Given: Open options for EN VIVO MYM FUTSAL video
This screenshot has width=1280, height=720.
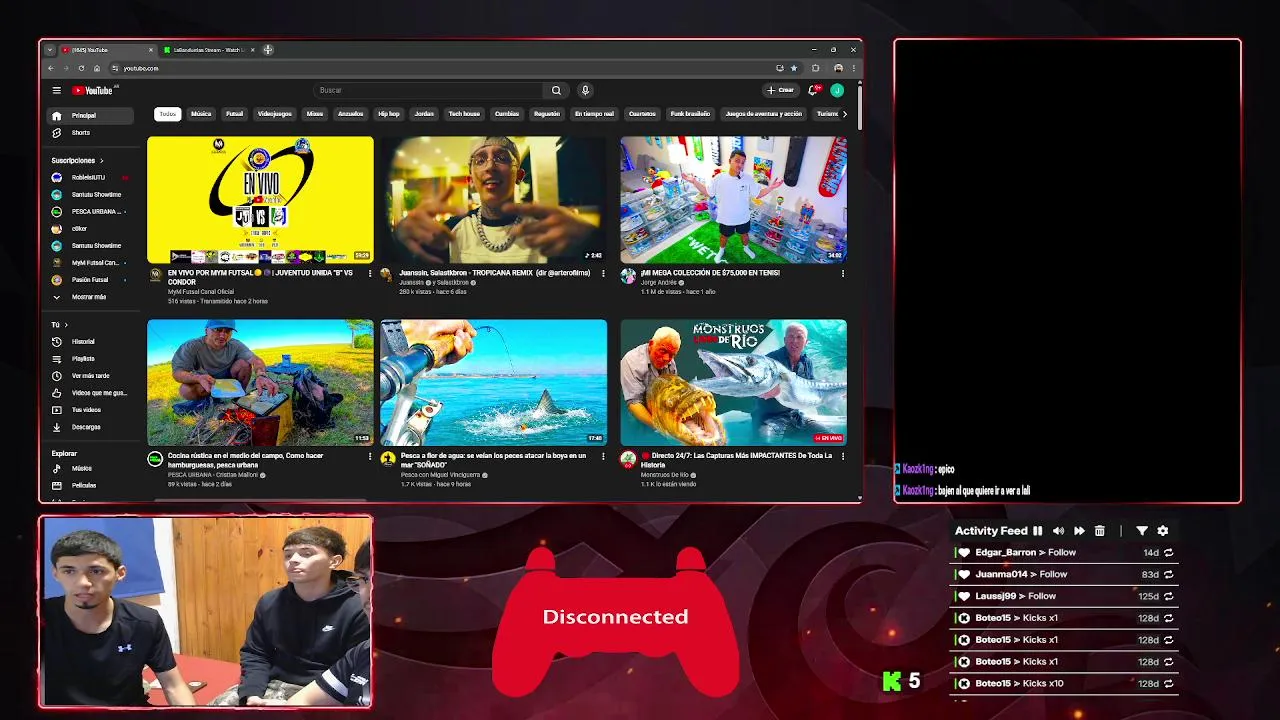Looking at the screenshot, I should coord(369,273).
